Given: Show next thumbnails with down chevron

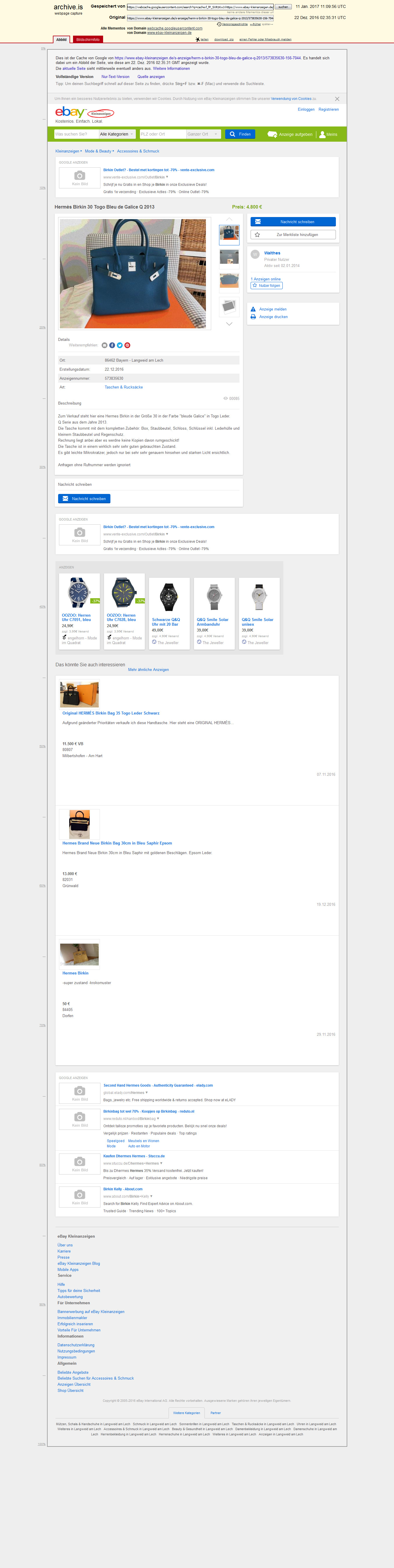Looking at the screenshot, I should coord(229,324).
